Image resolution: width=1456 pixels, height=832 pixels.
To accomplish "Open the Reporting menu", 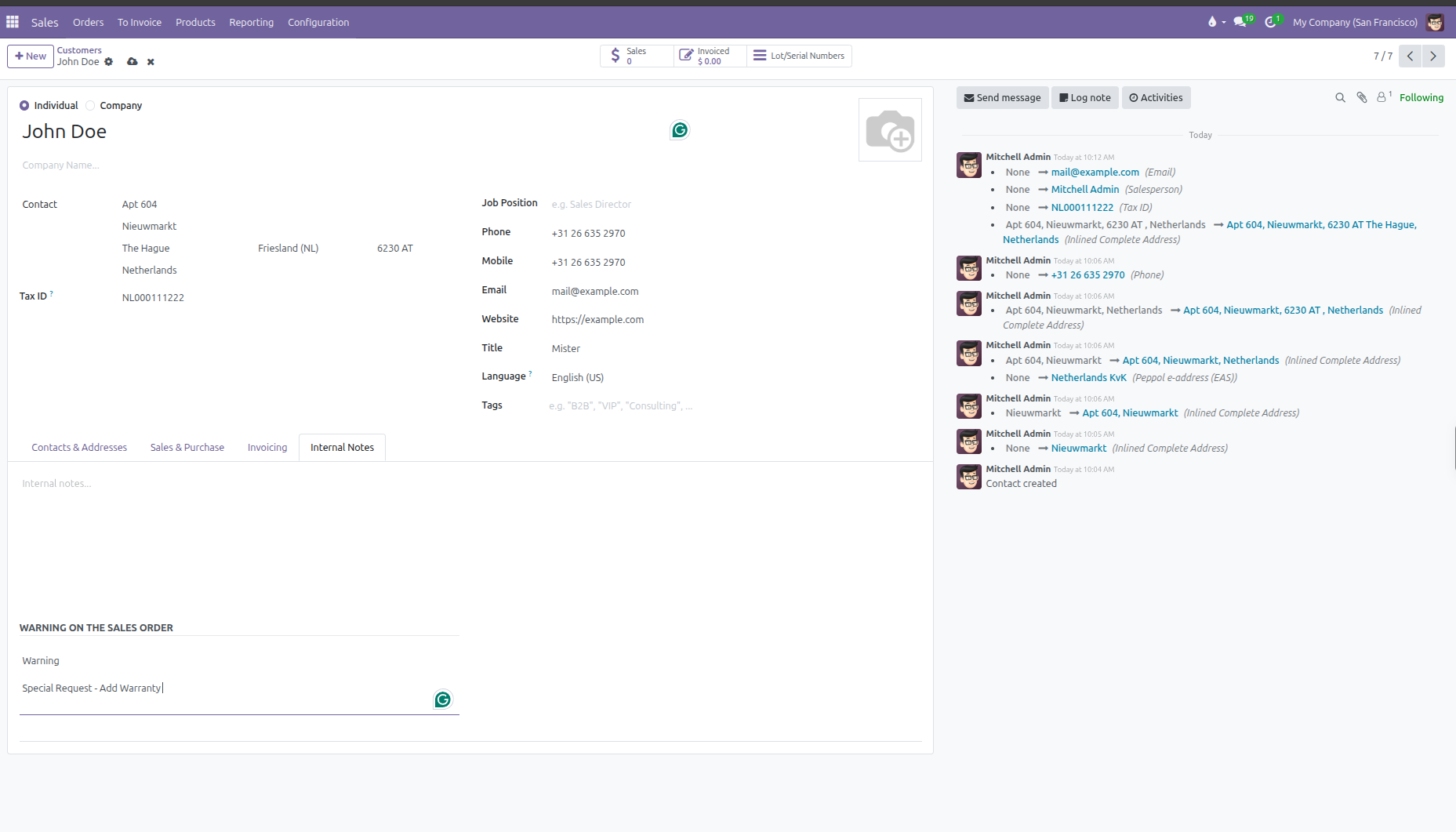I will (252, 23).
